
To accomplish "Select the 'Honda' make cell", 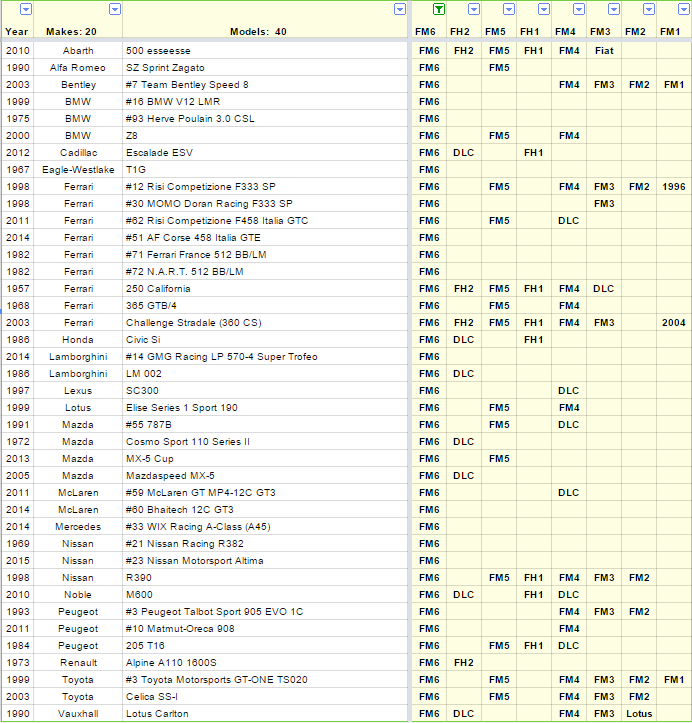I will [78, 340].
